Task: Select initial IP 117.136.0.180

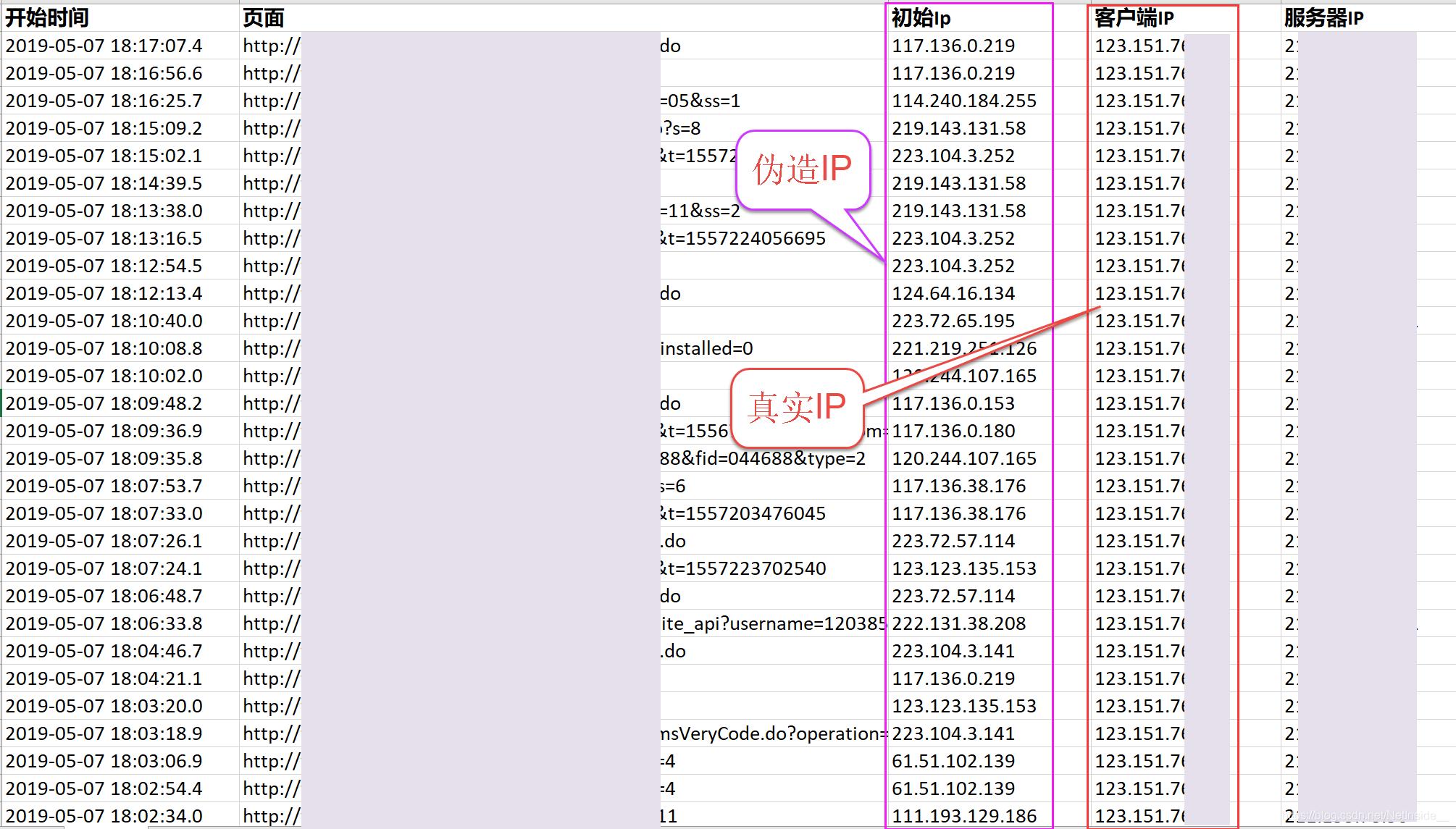Action: click(x=953, y=431)
